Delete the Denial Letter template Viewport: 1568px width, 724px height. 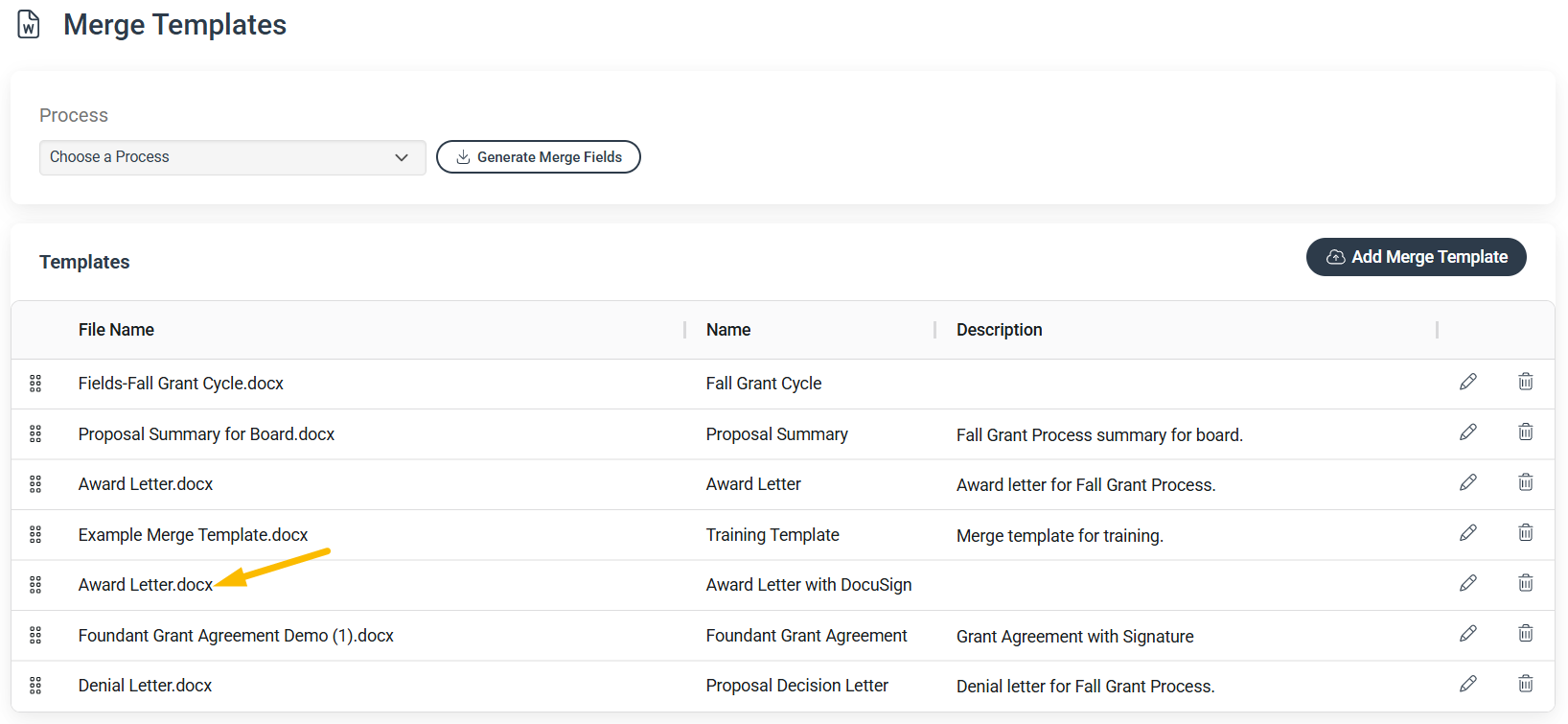pyautogui.click(x=1526, y=684)
